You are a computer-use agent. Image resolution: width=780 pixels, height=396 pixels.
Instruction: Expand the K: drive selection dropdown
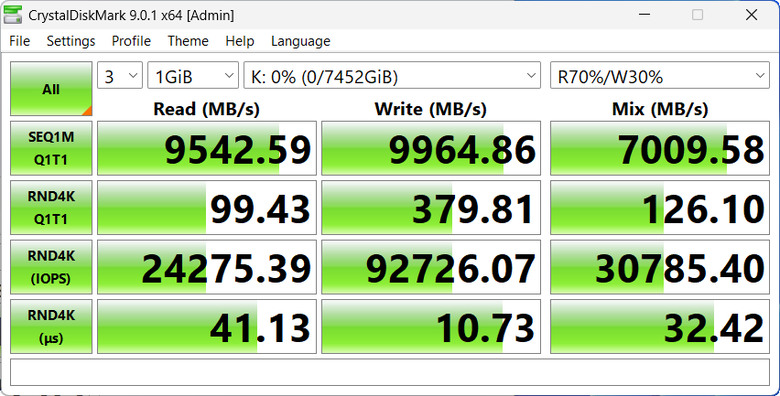392,76
